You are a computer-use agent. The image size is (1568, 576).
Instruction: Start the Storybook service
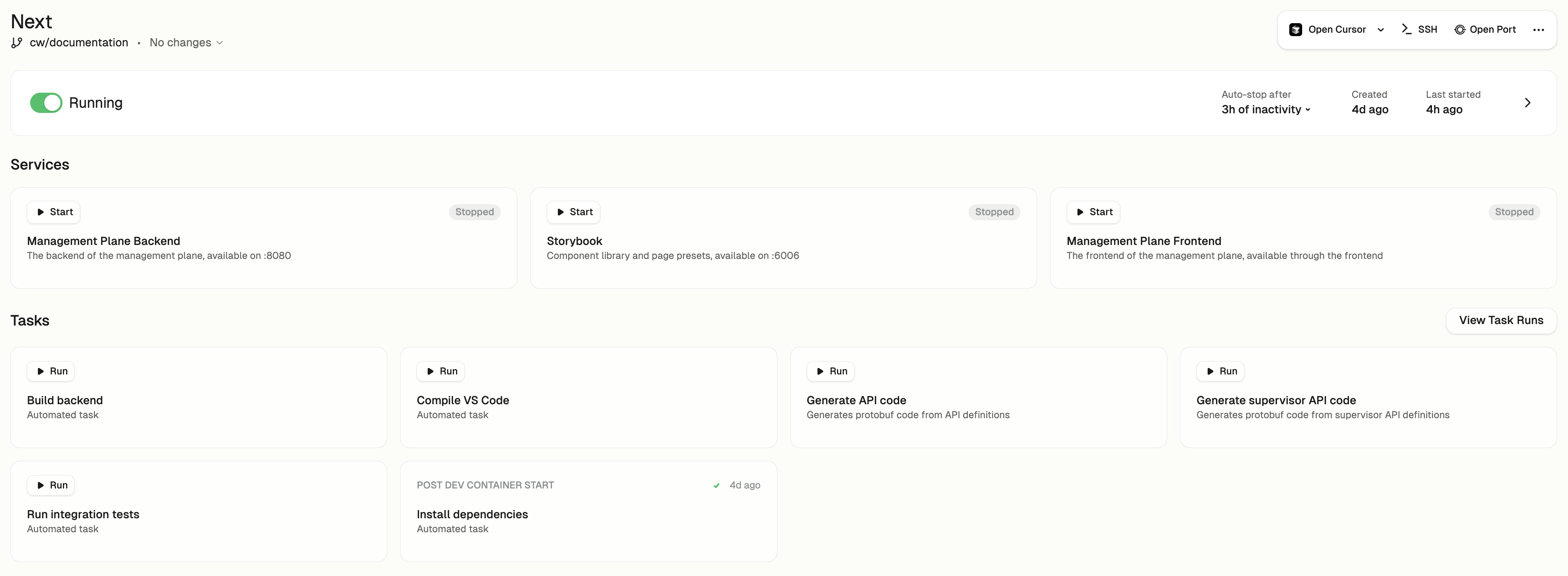click(573, 212)
